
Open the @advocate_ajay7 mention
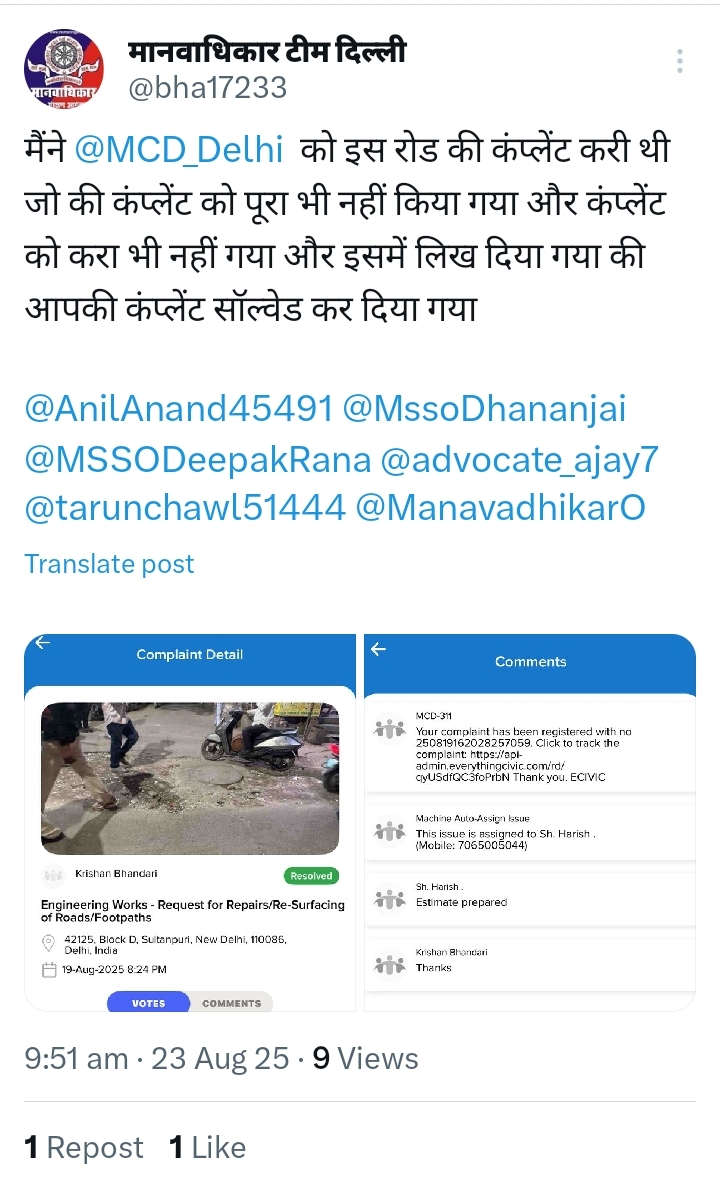(x=519, y=460)
